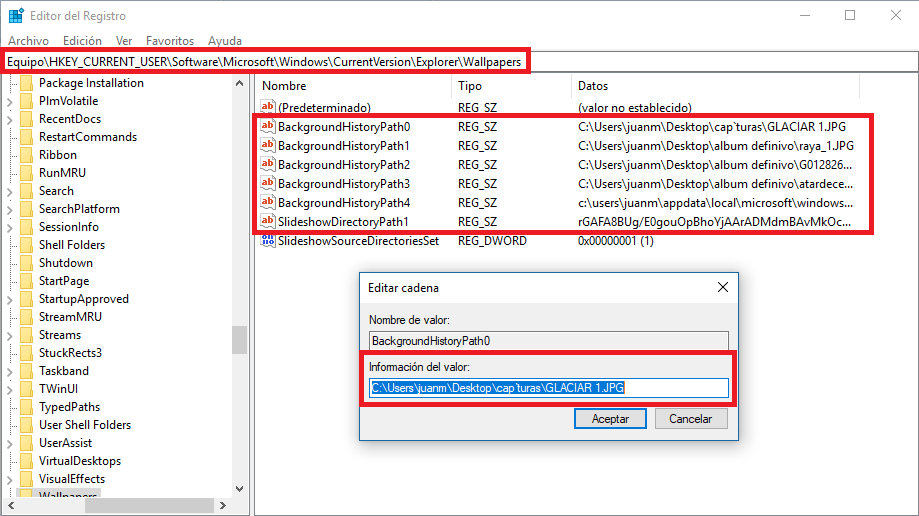Expand the Taskband tree node
The height and width of the screenshot is (516, 919).
[x=9, y=371]
